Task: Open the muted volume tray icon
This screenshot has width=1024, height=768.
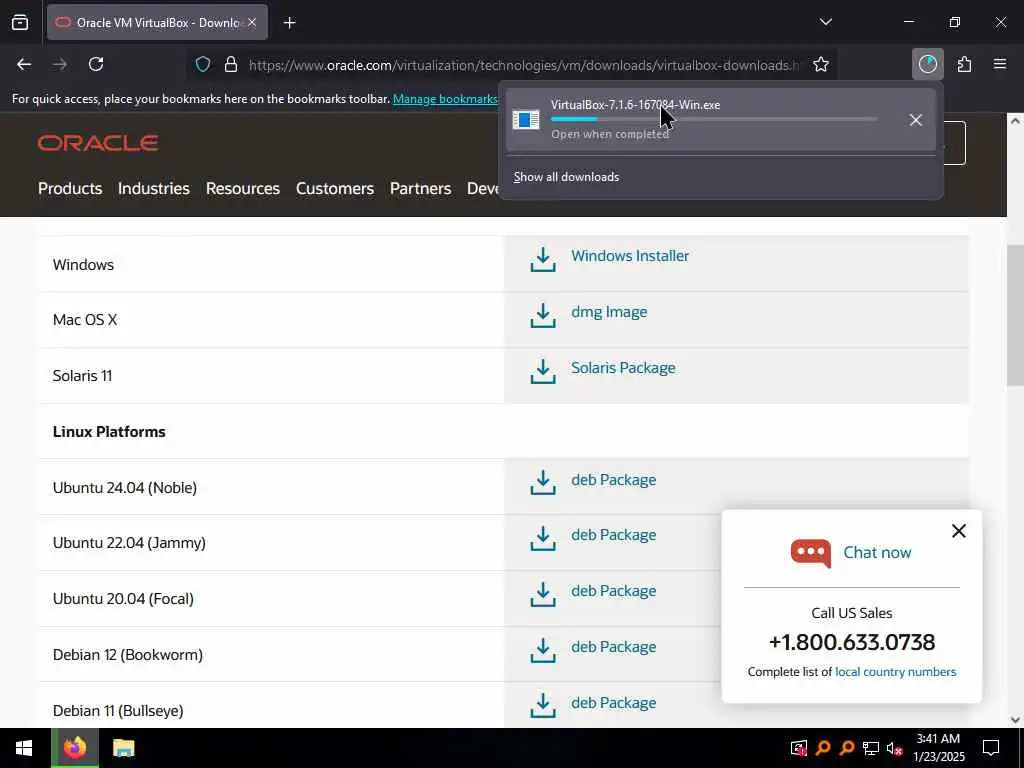Action: pos(894,748)
